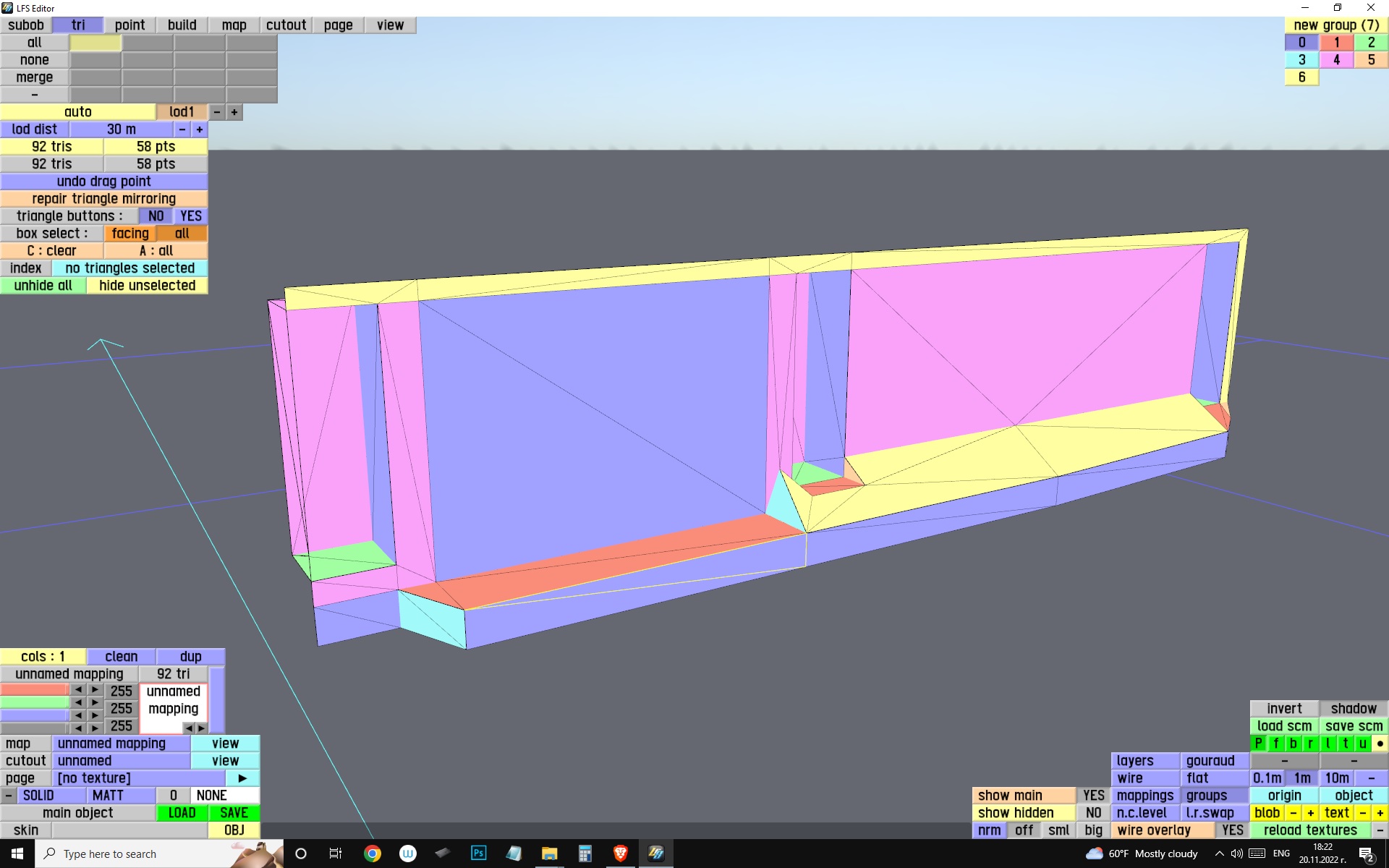Open the unnamed cutout selector

[121, 761]
